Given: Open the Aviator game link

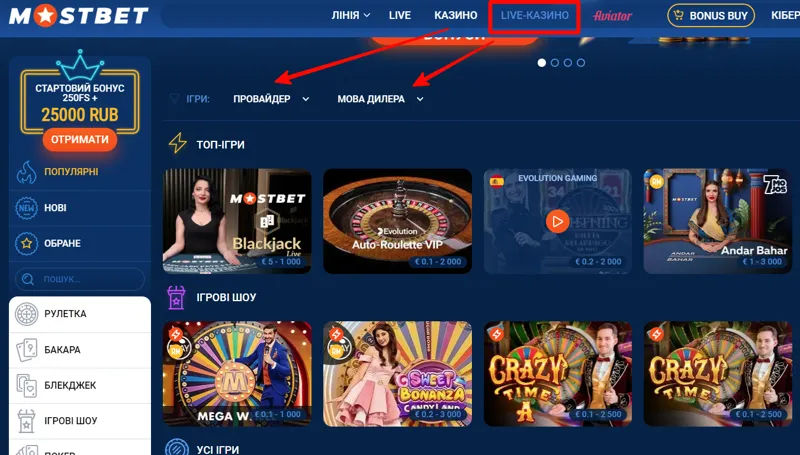Looking at the screenshot, I should pyautogui.click(x=612, y=16).
